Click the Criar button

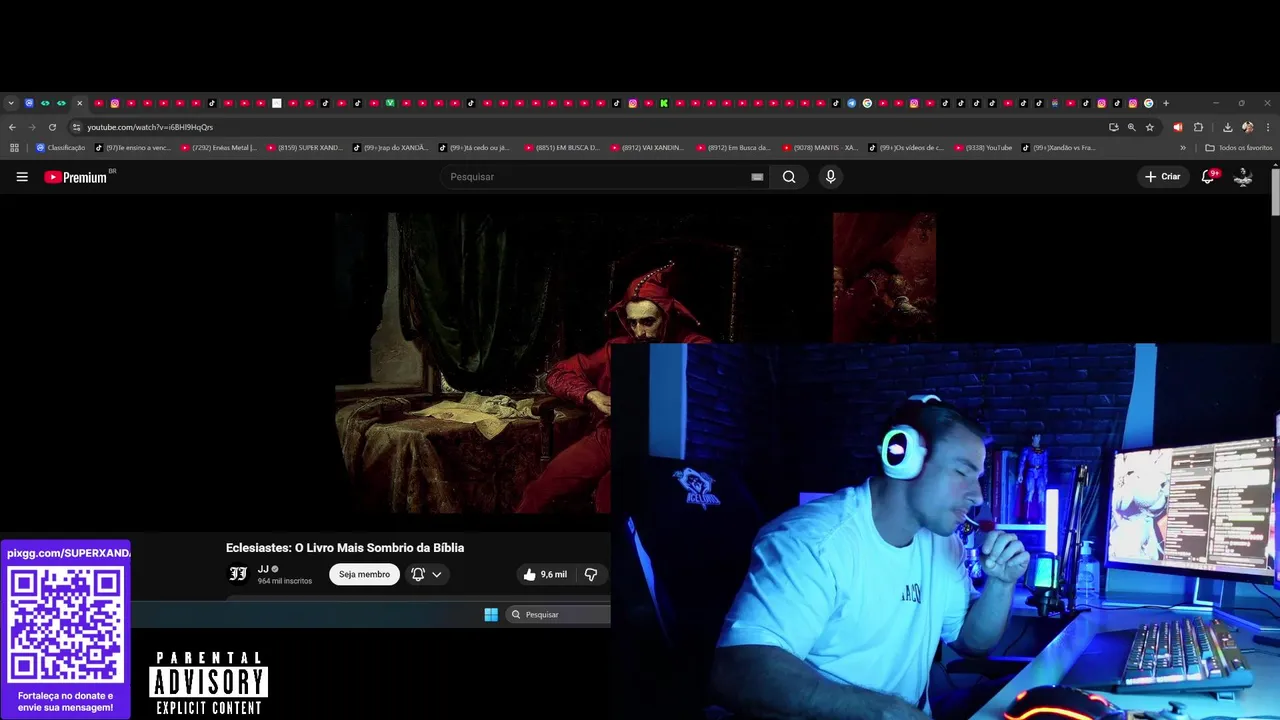coord(1163,177)
